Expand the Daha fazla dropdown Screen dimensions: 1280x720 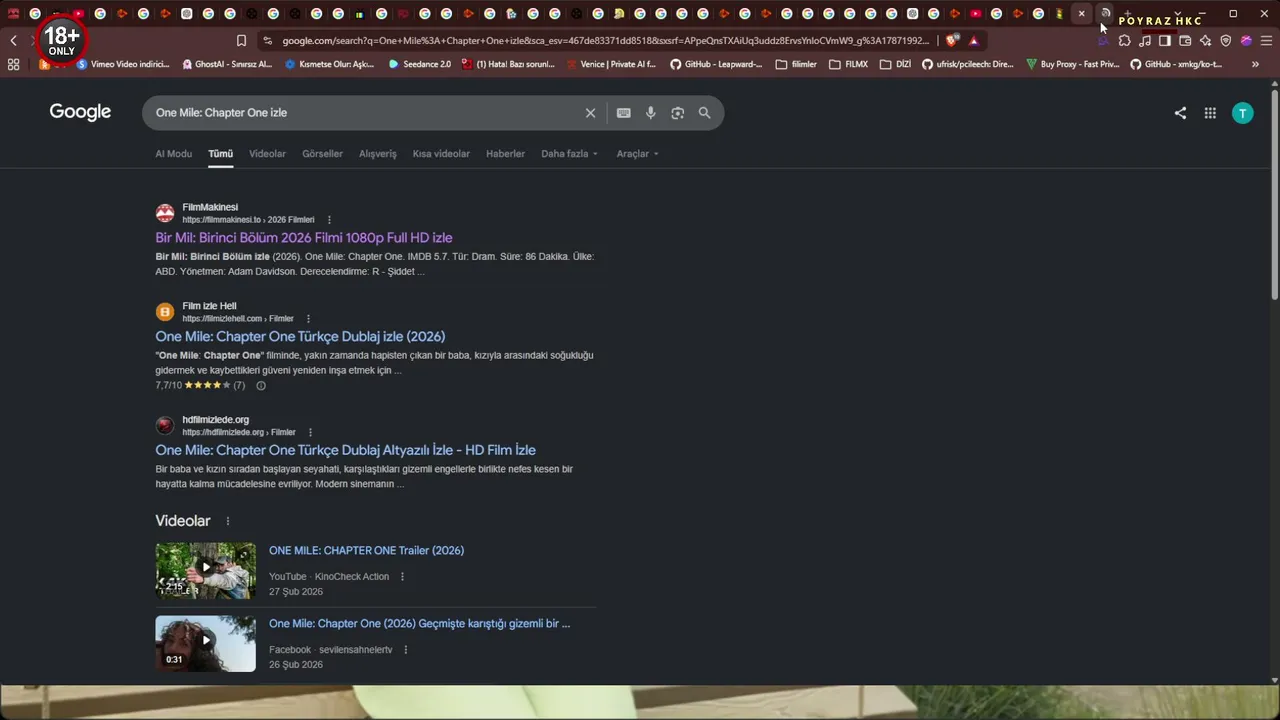[x=569, y=154]
